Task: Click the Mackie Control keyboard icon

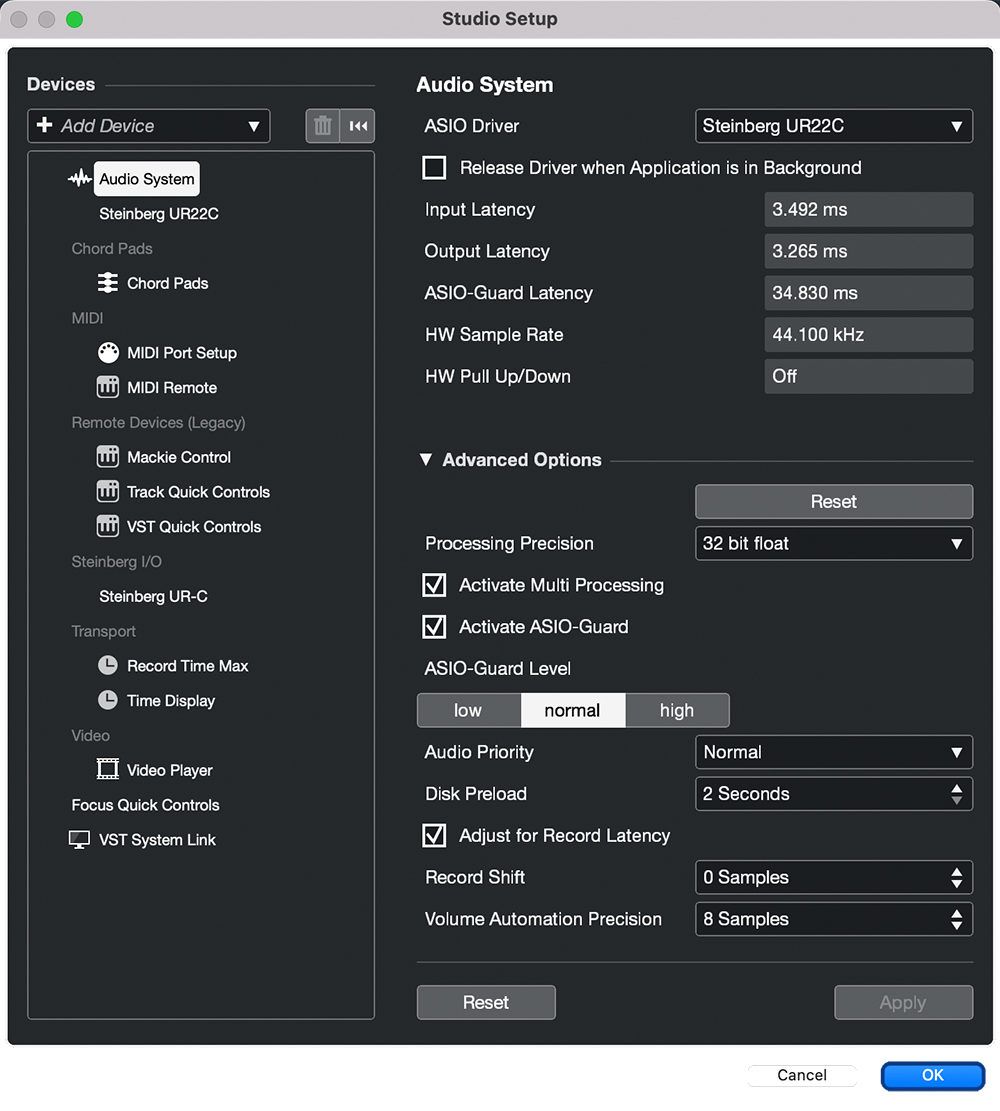Action: point(108,457)
